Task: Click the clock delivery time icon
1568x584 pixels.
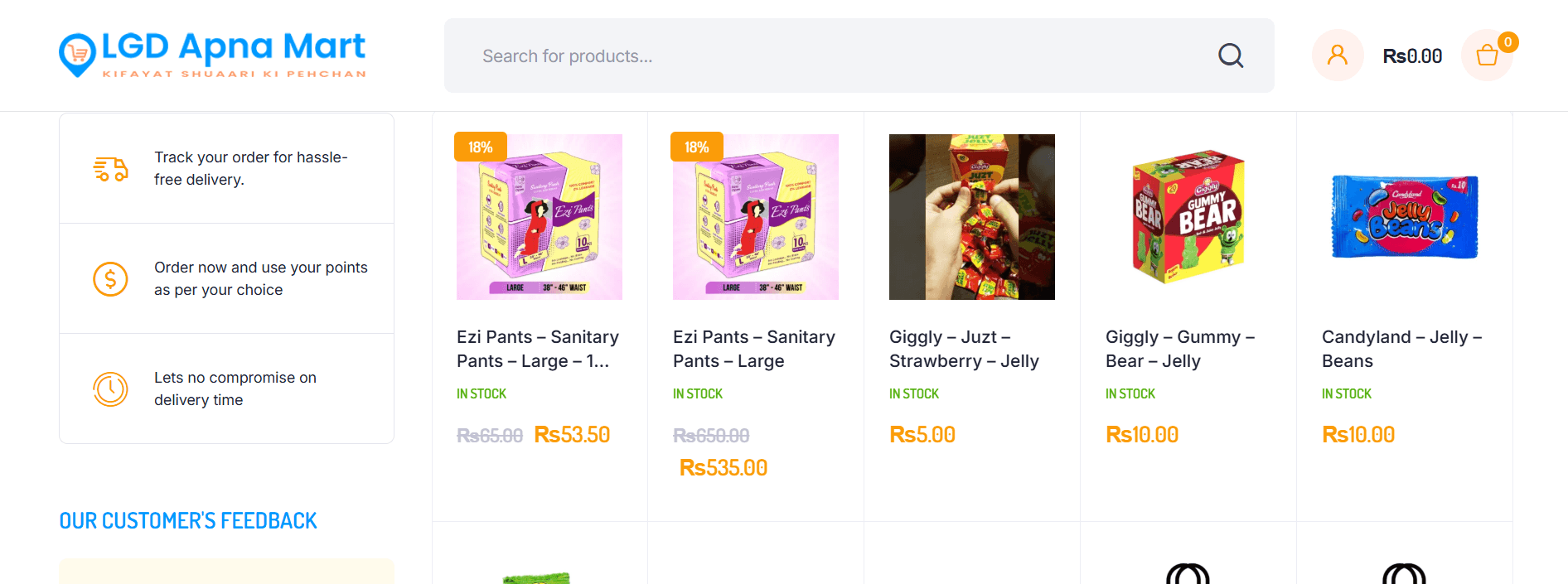Action: coord(110,389)
